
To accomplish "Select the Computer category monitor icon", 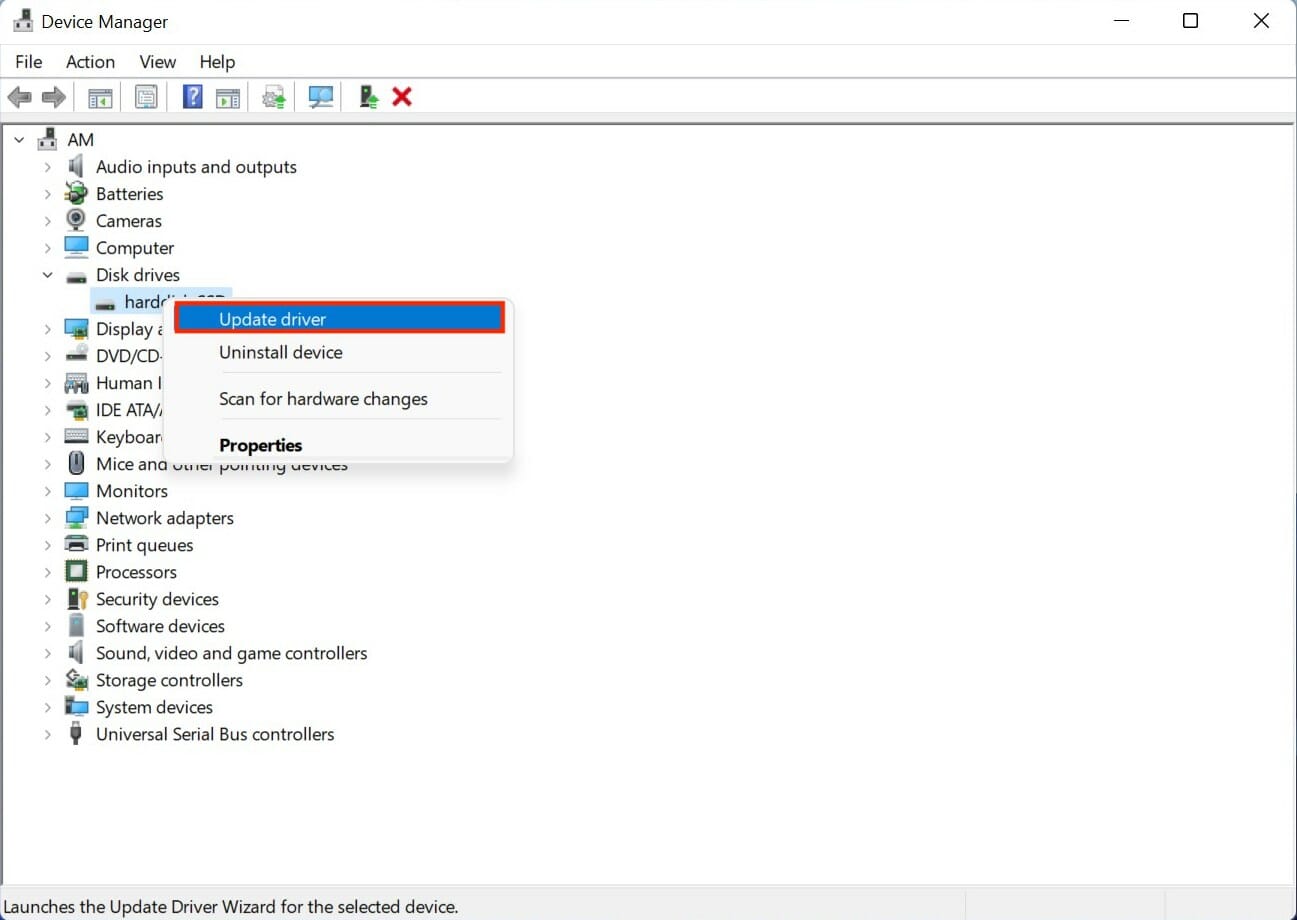I will tap(76, 248).
